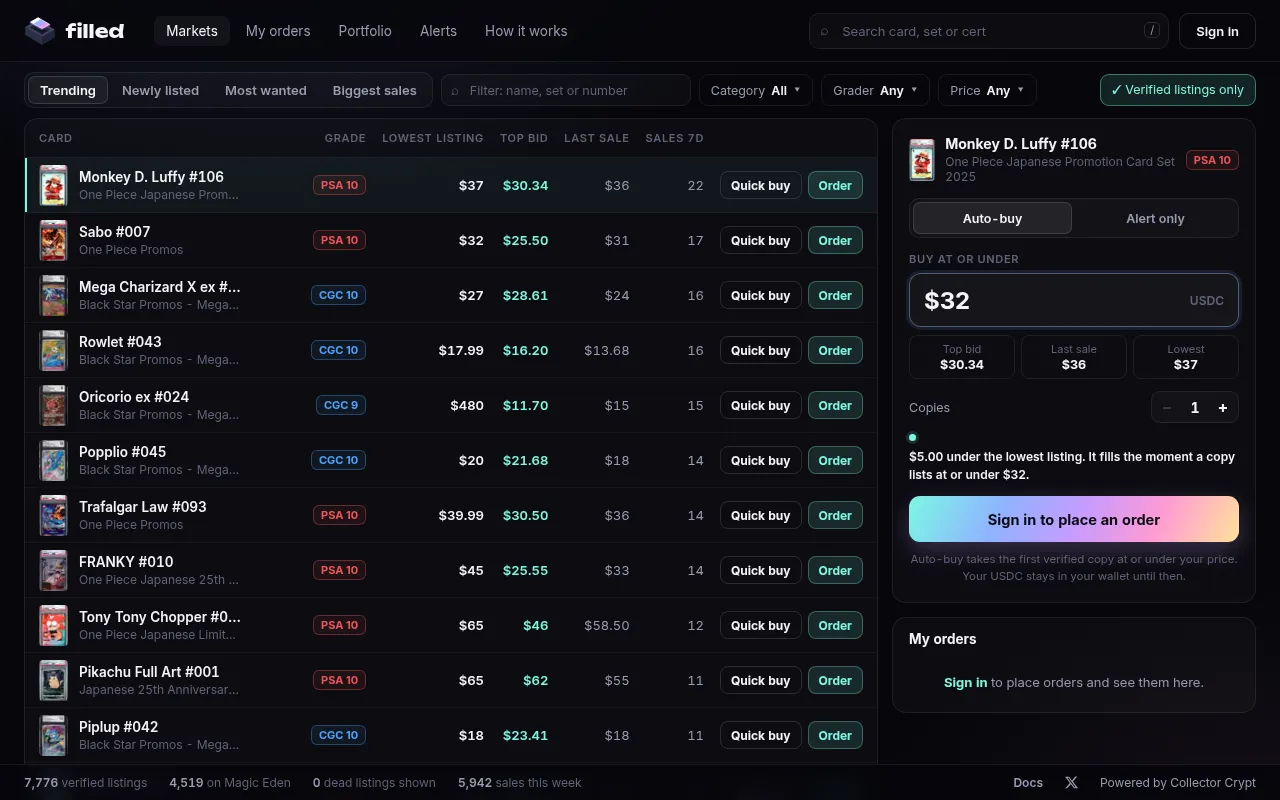Go to the Markets tab
The height and width of the screenshot is (800, 1280).
[192, 31]
